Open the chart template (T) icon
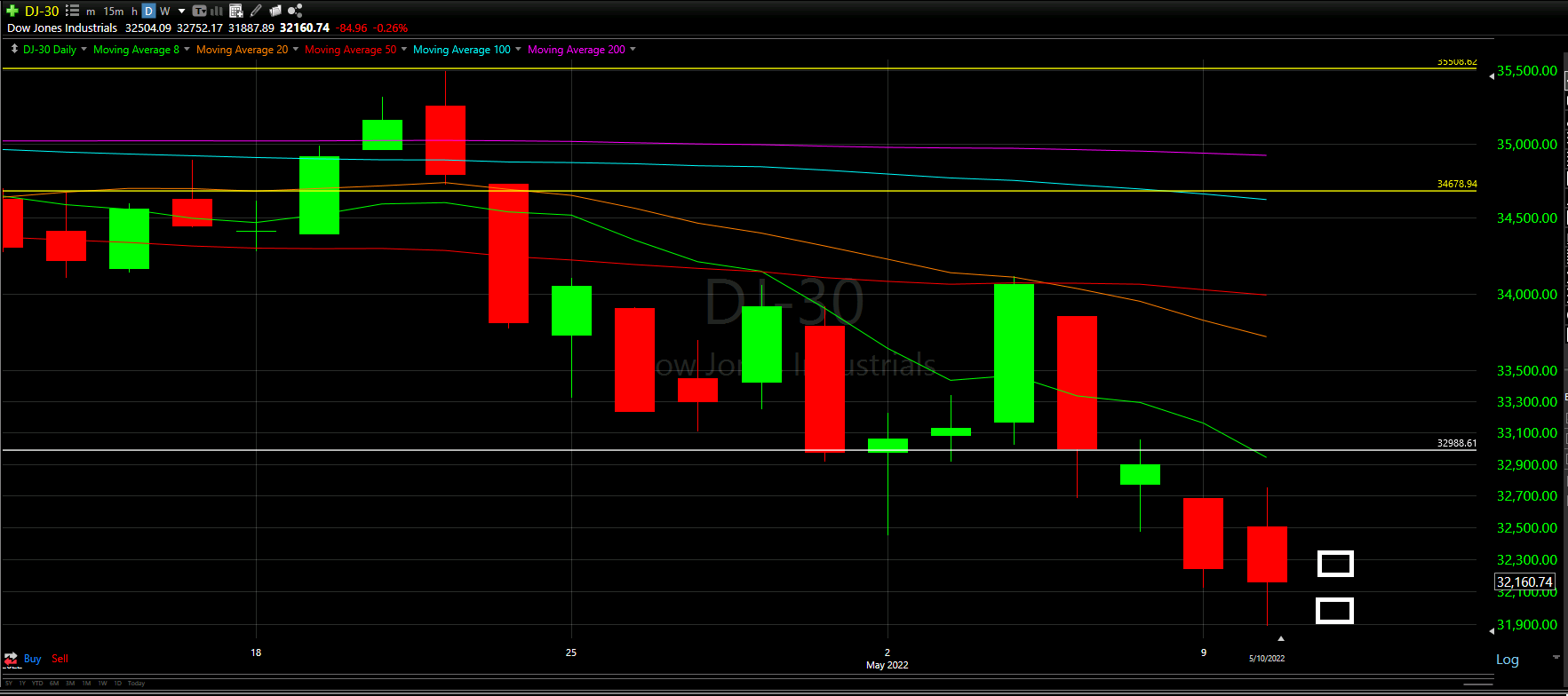The height and width of the screenshot is (696, 1568). point(199,11)
